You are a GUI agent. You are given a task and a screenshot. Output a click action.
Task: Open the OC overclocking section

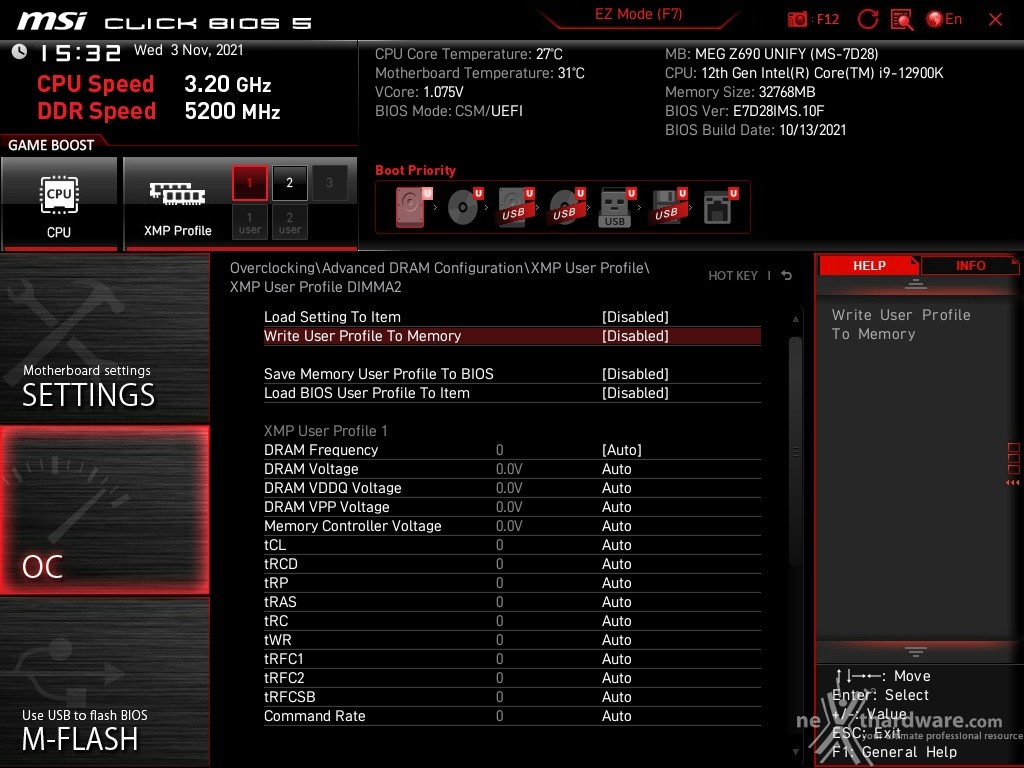coord(104,510)
